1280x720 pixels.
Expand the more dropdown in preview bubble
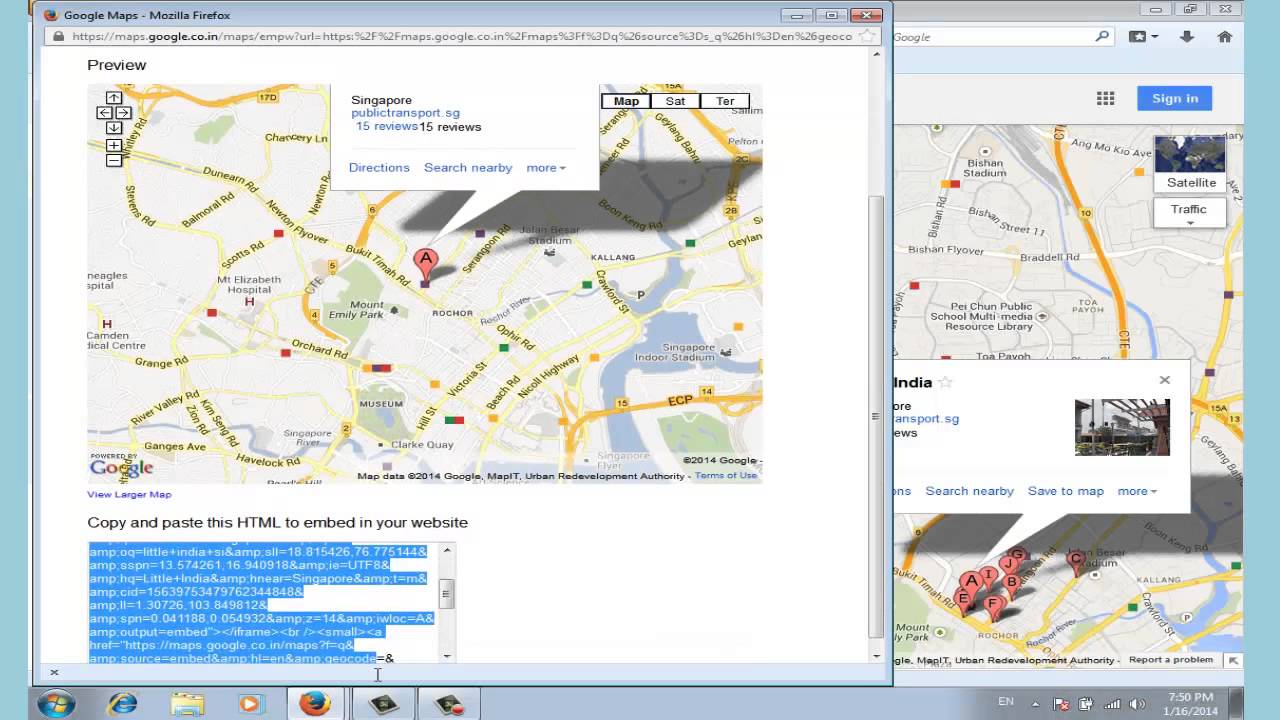[x=546, y=168]
